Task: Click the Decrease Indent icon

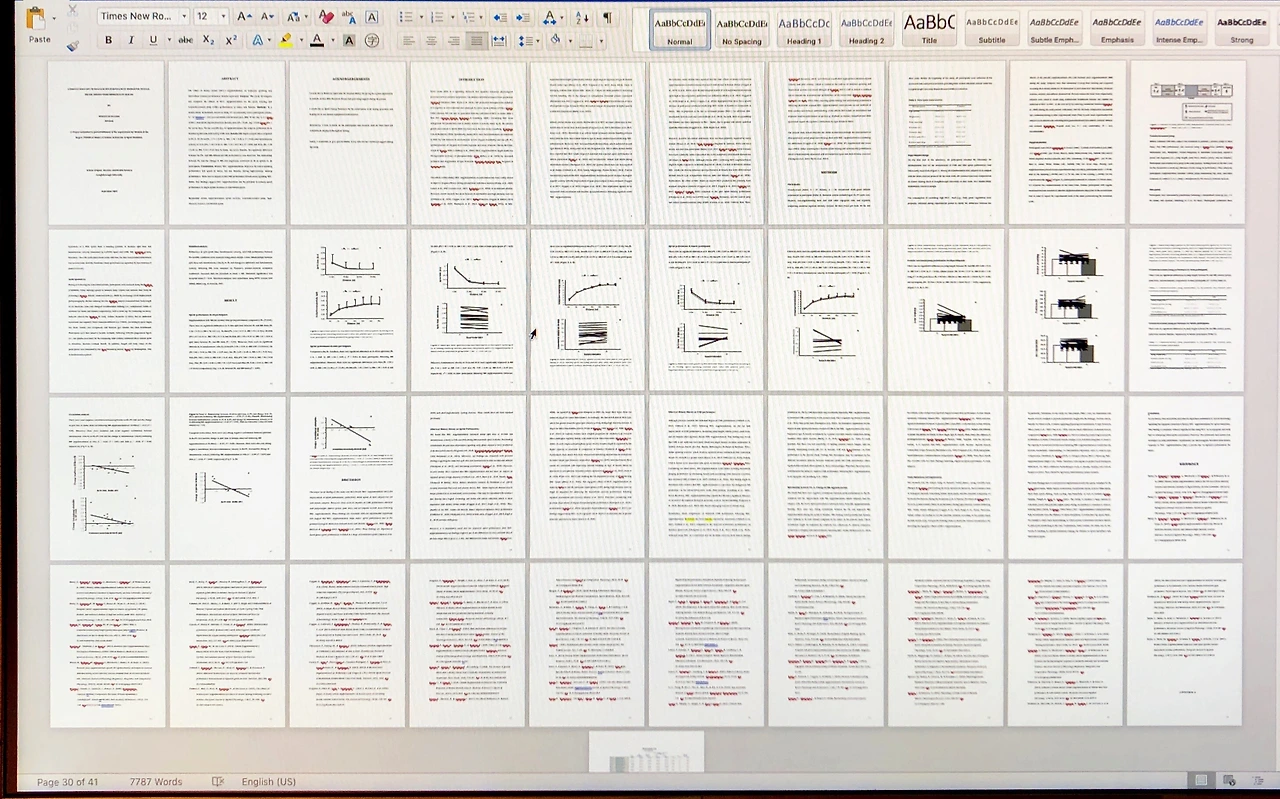Action: (499, 16)
